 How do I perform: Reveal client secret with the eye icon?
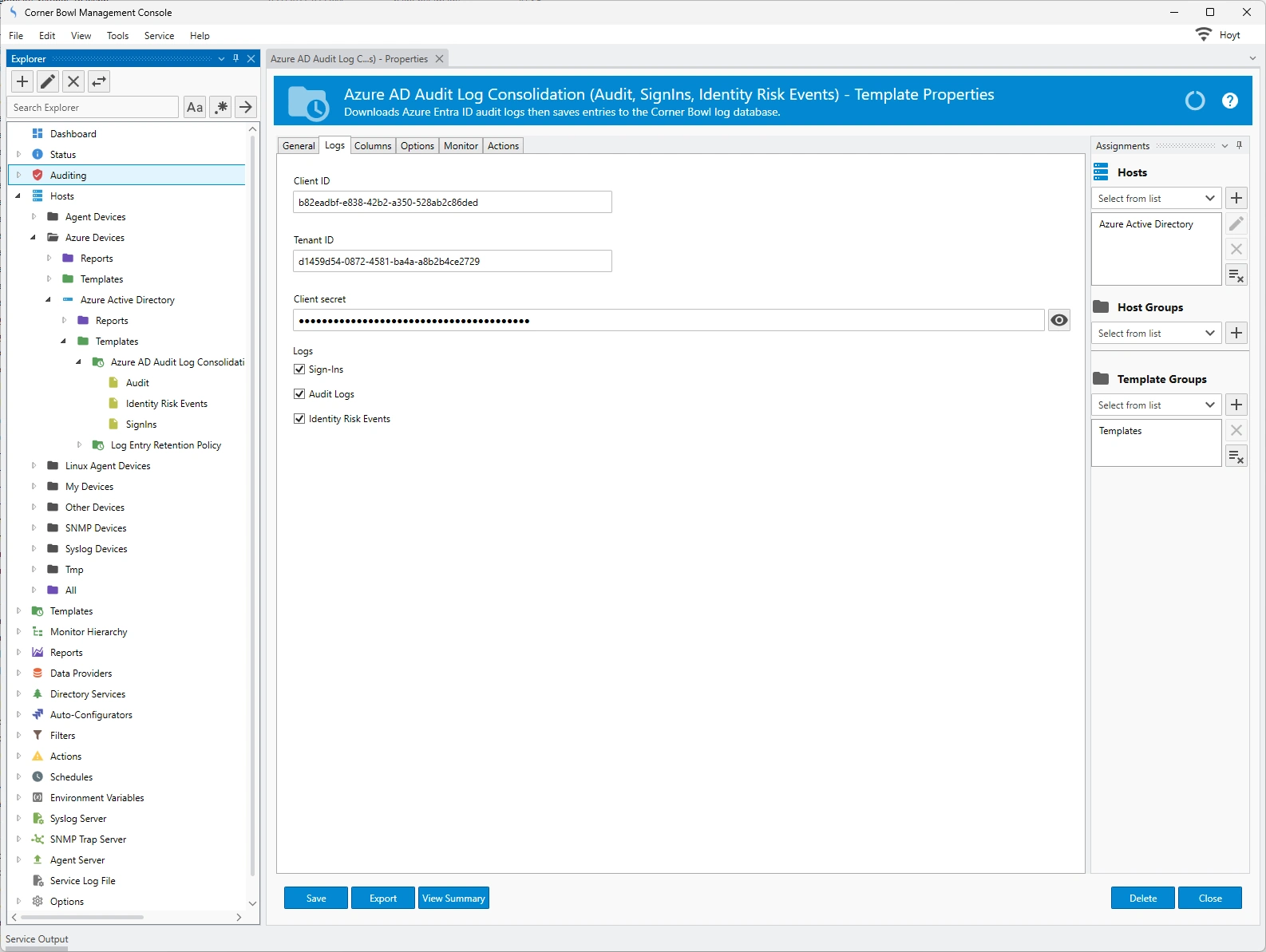pos(1059,320)
